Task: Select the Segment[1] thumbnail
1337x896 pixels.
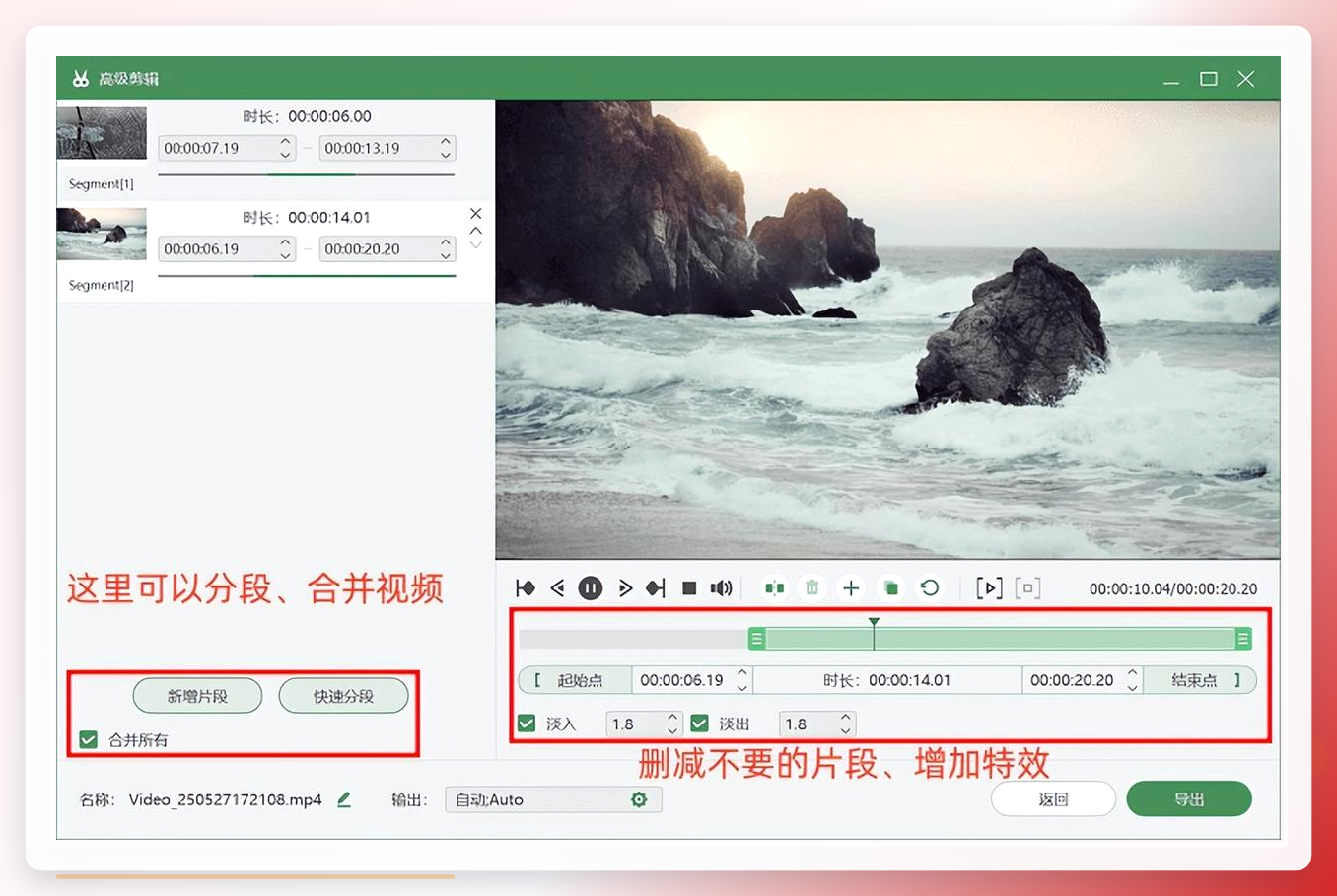Action: coord(102,133)
